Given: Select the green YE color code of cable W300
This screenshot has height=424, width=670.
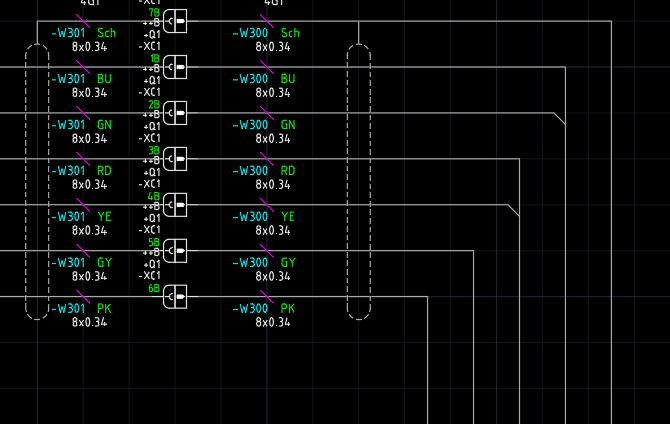Looking at the screenshot, I should click(288, 217).
